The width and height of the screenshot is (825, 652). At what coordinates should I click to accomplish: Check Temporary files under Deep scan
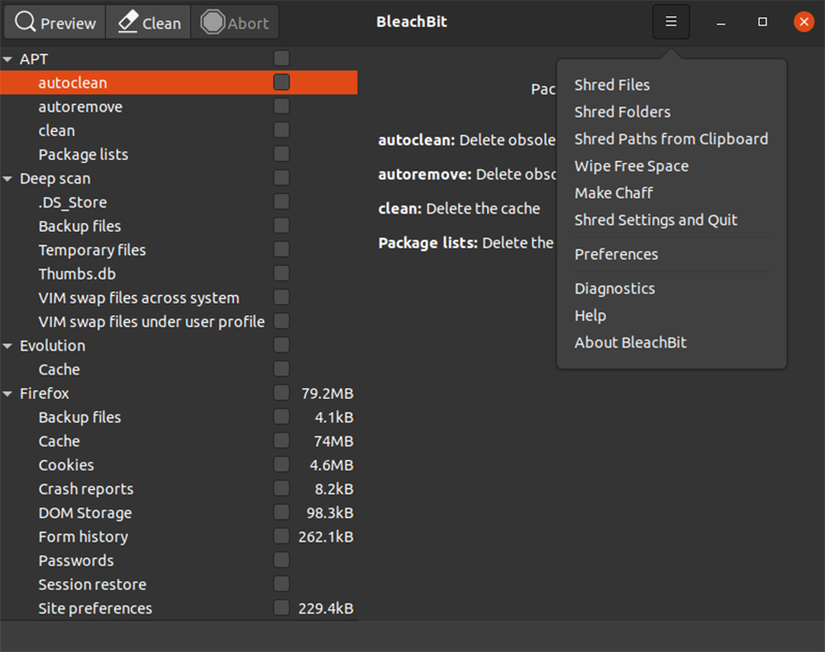pos(281,250)
